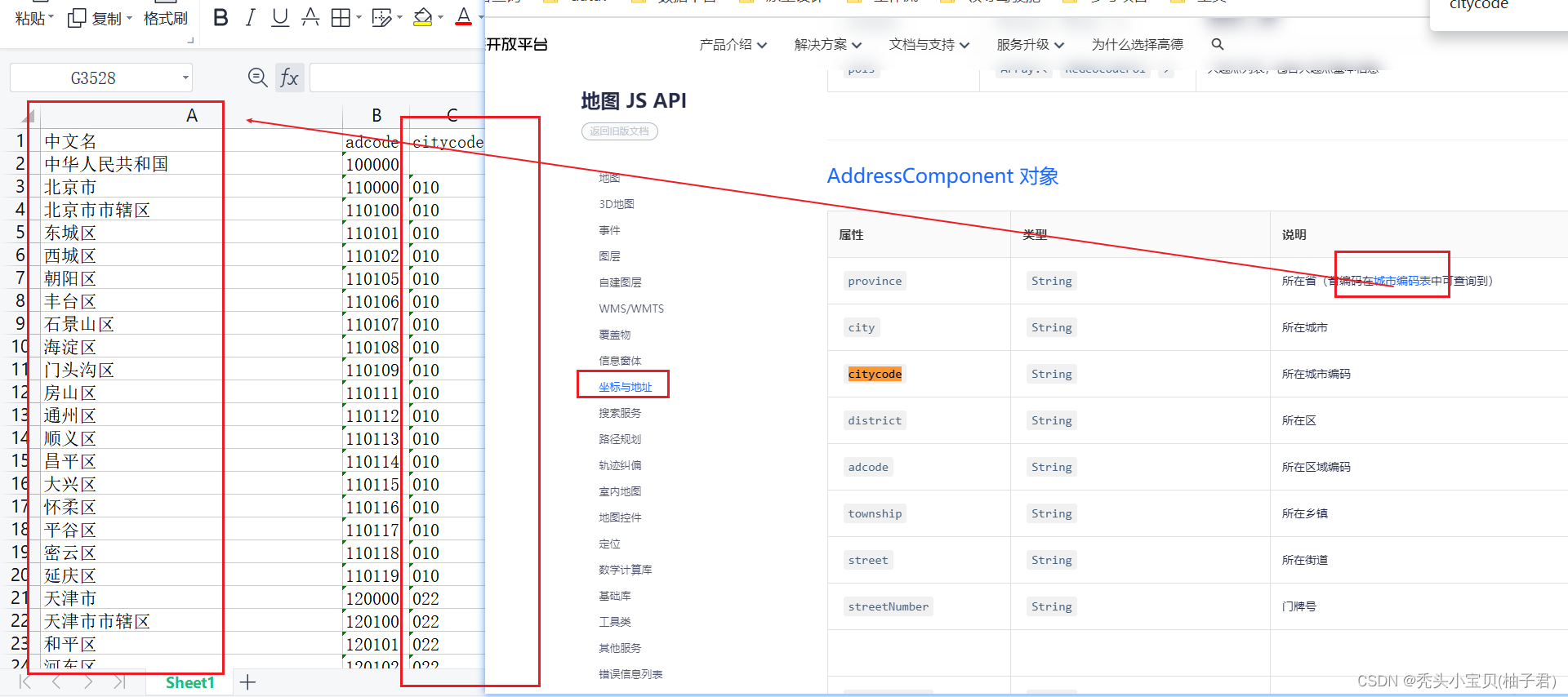The width and height of the screenshot is (1568, 697).
Task: Click the 返回旧版文档 button
Action: (x=620, y=131)
